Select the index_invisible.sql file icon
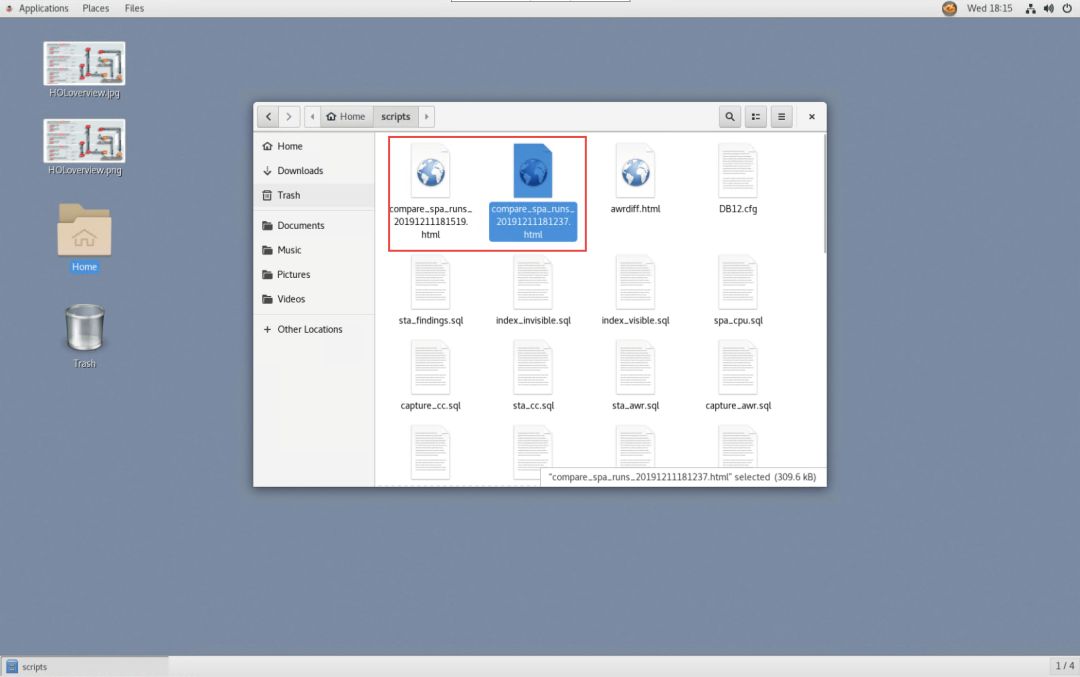The width and height of the screenshot is (1080, 677). click(532, 282)
